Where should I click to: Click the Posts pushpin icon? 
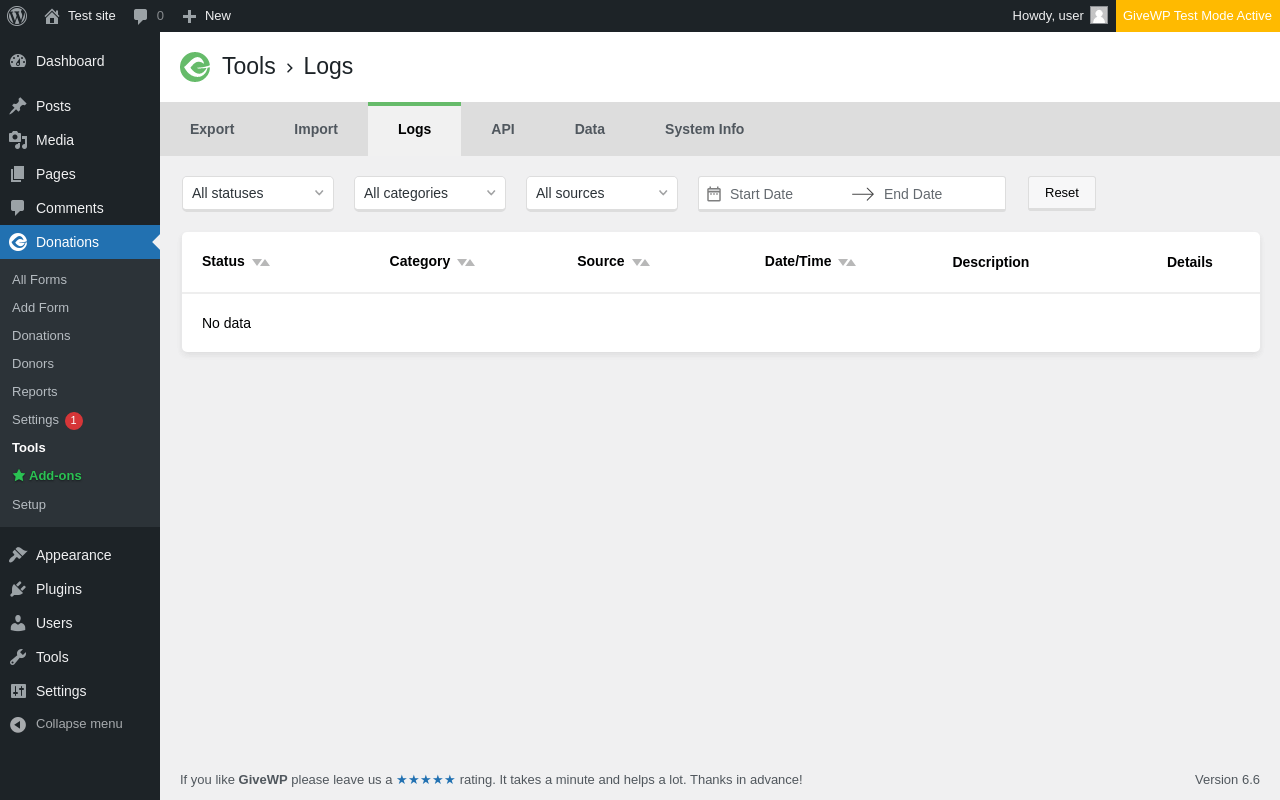tap(18, 106)
